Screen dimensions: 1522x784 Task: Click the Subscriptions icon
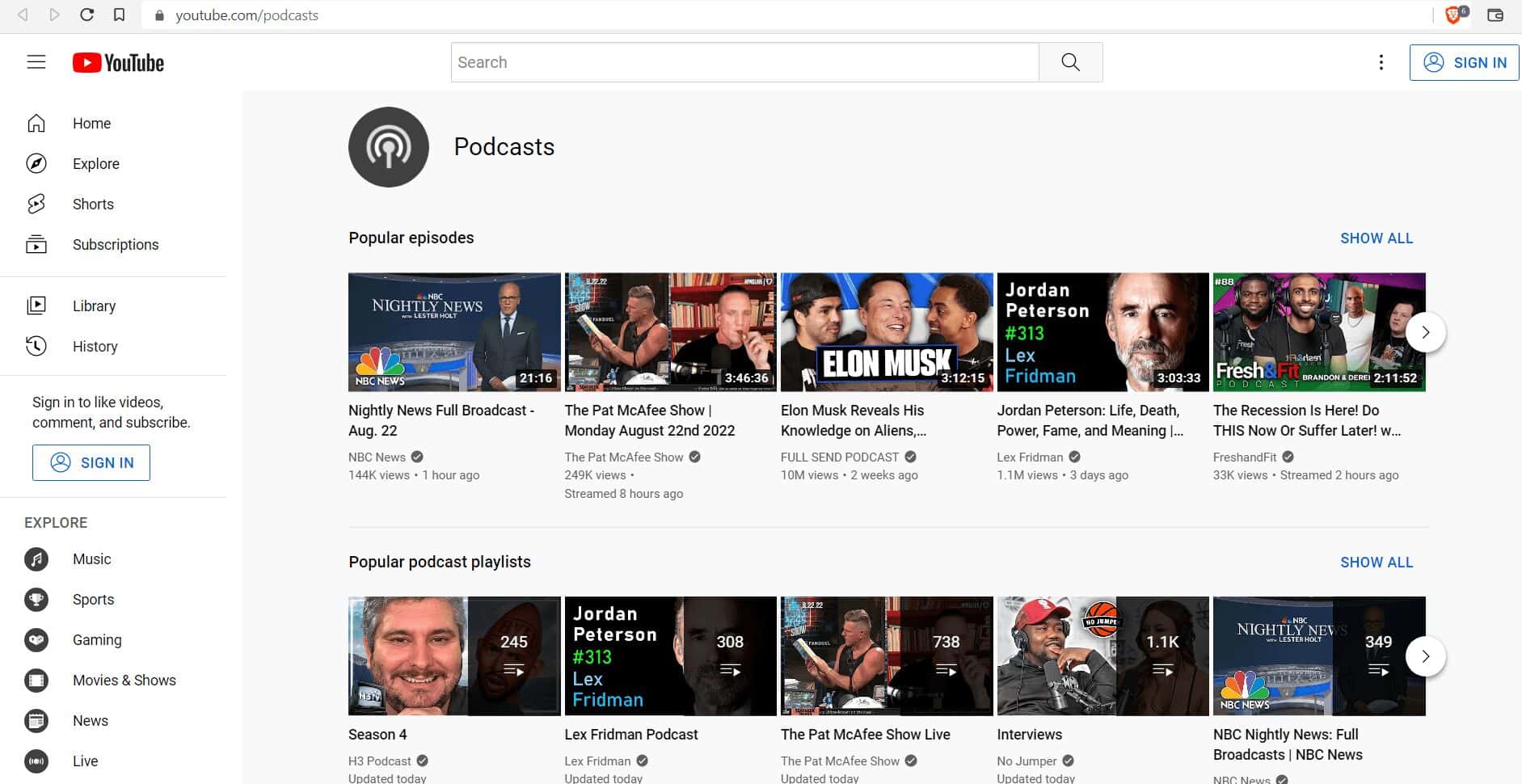(x=36, y=244)
